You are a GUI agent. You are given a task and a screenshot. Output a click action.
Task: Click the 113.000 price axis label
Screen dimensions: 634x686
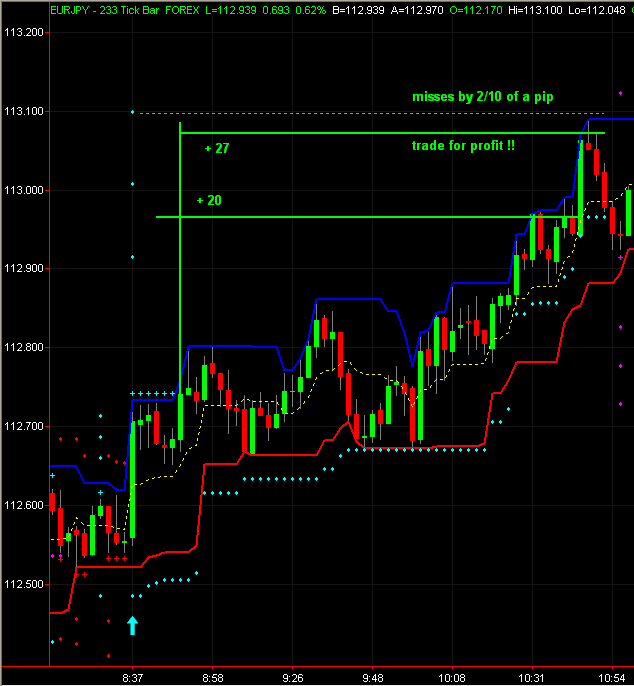[x=24, y=190]
